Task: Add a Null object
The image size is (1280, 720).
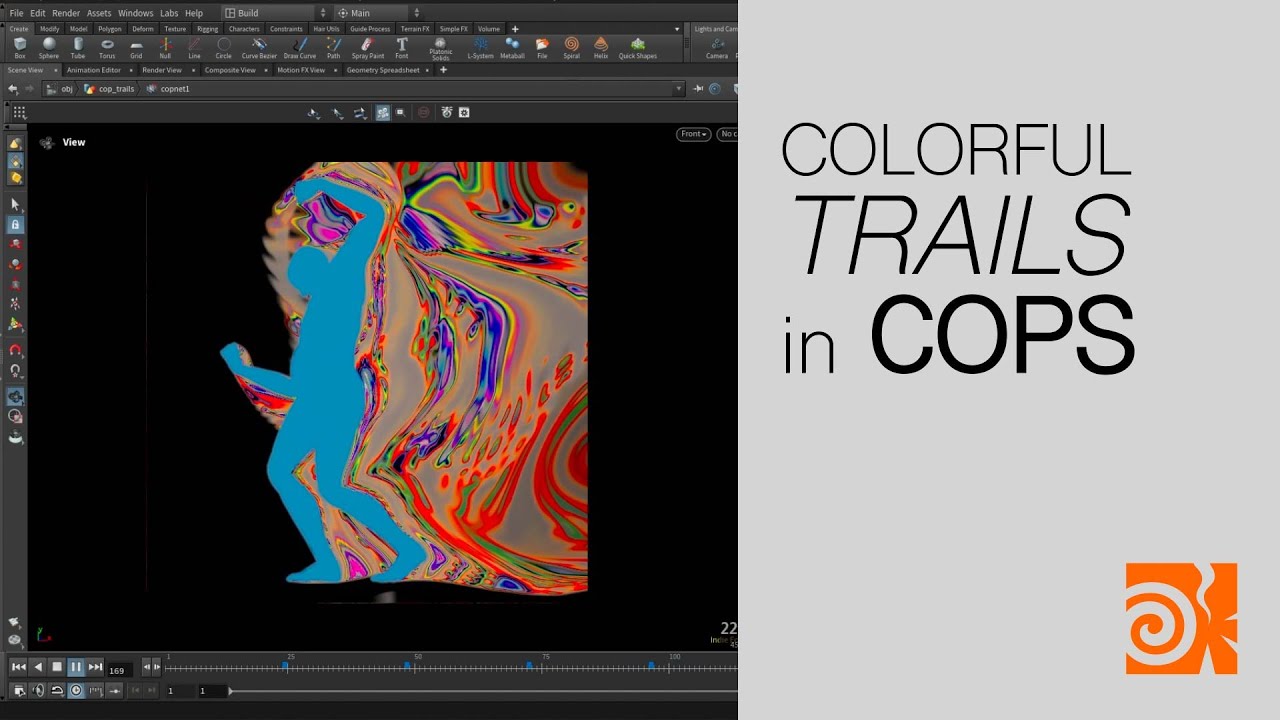Action: pos(165,48)
